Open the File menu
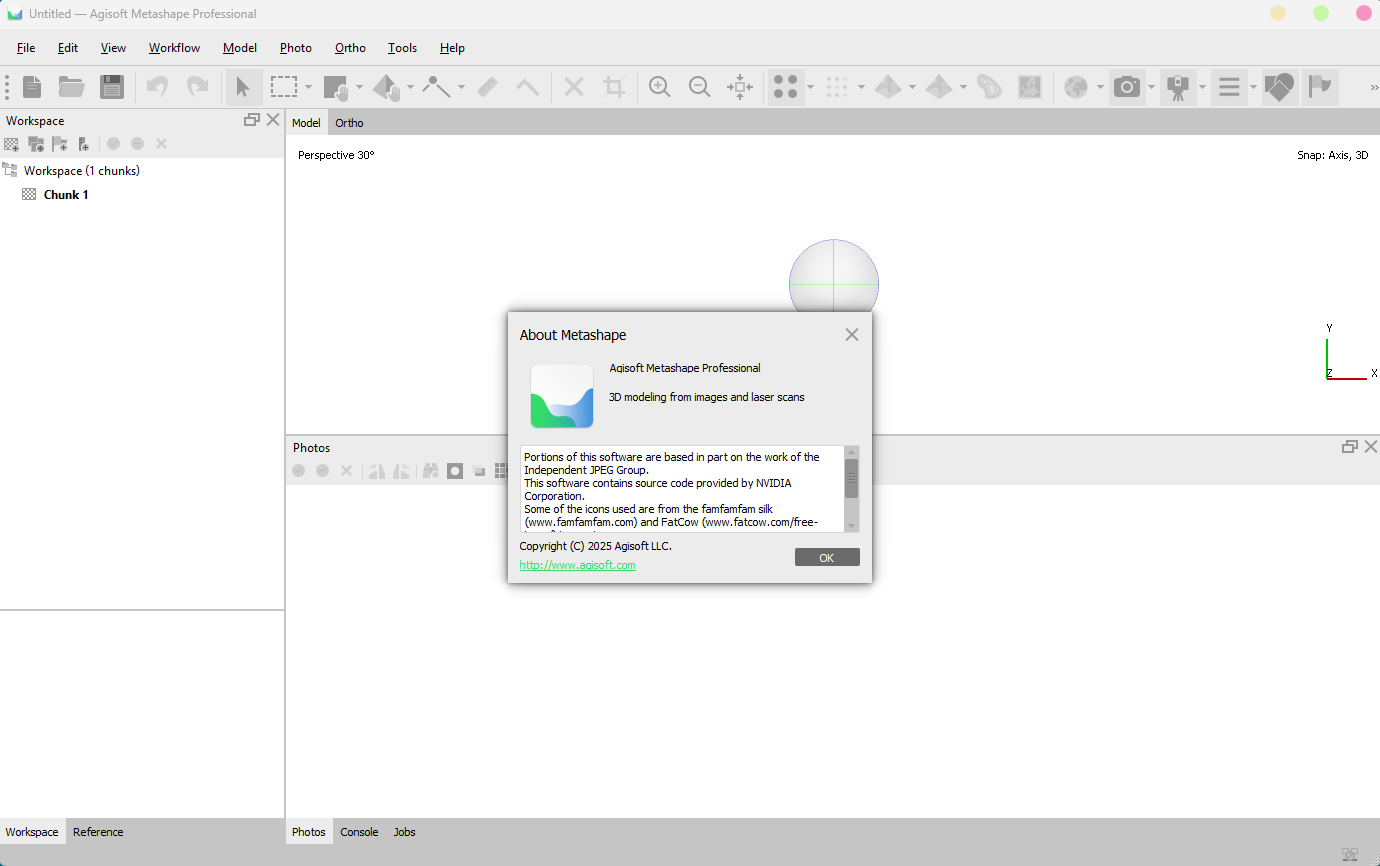Screen dimensions: 1380x866 click(x=26, y=48)
